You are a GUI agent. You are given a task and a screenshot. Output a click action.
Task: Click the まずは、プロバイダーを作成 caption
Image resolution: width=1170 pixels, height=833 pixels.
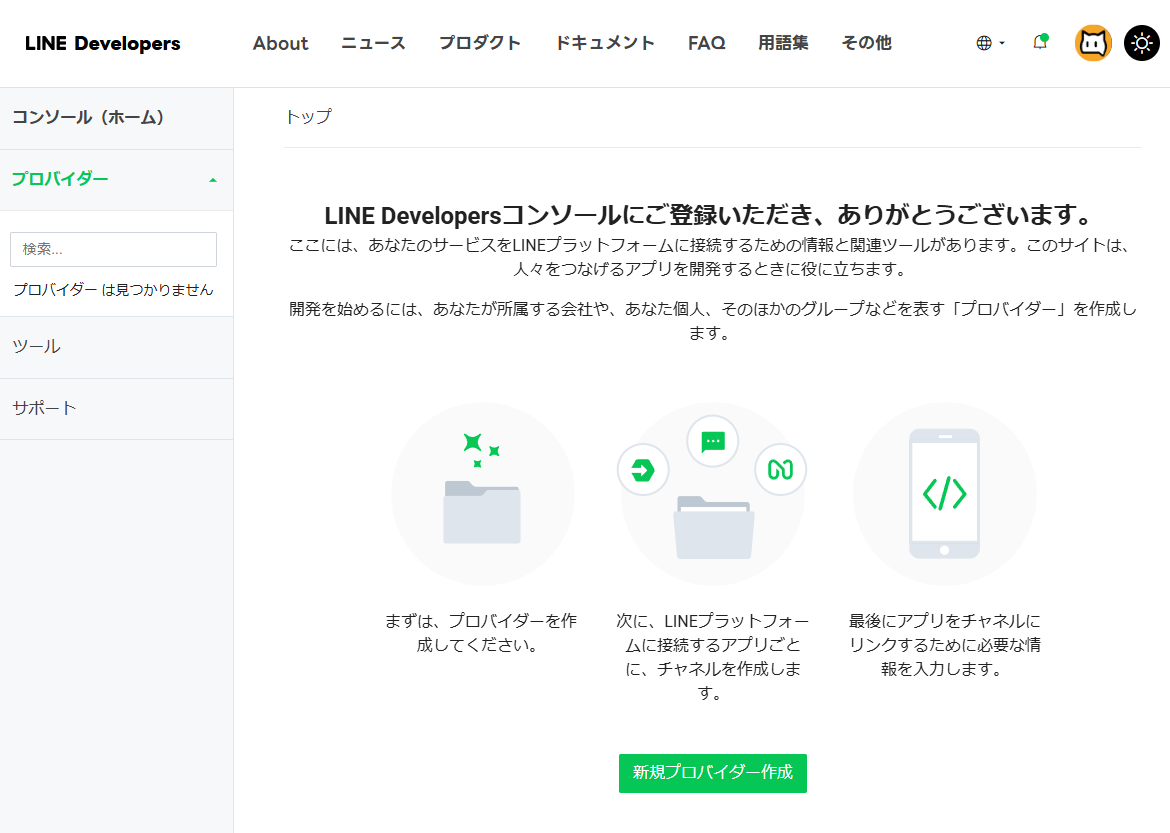point(481,632)
